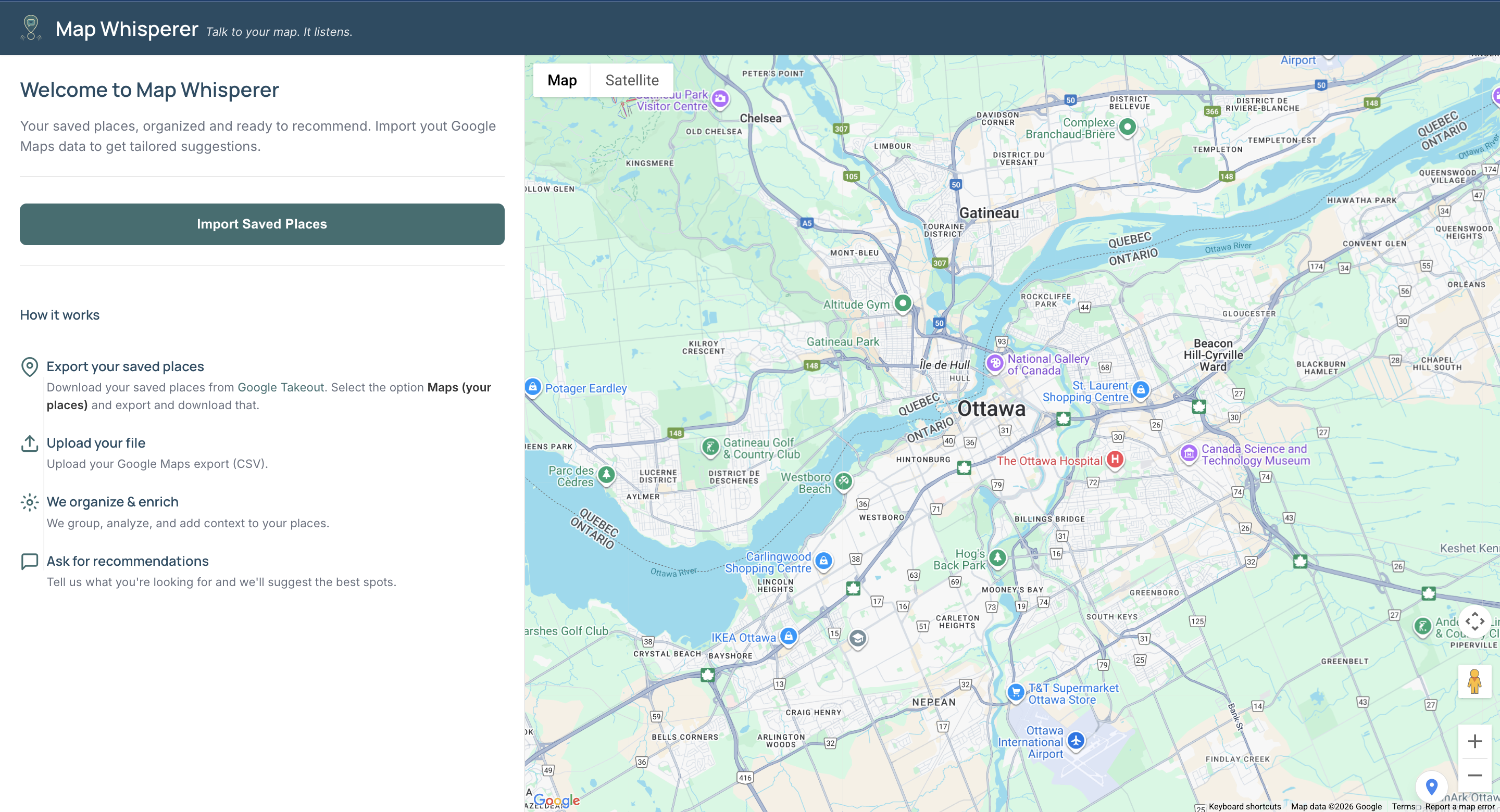Select the National Gallery of Canada pin
Viewport: 1500px width, 812px height.
tap(995, 363)
